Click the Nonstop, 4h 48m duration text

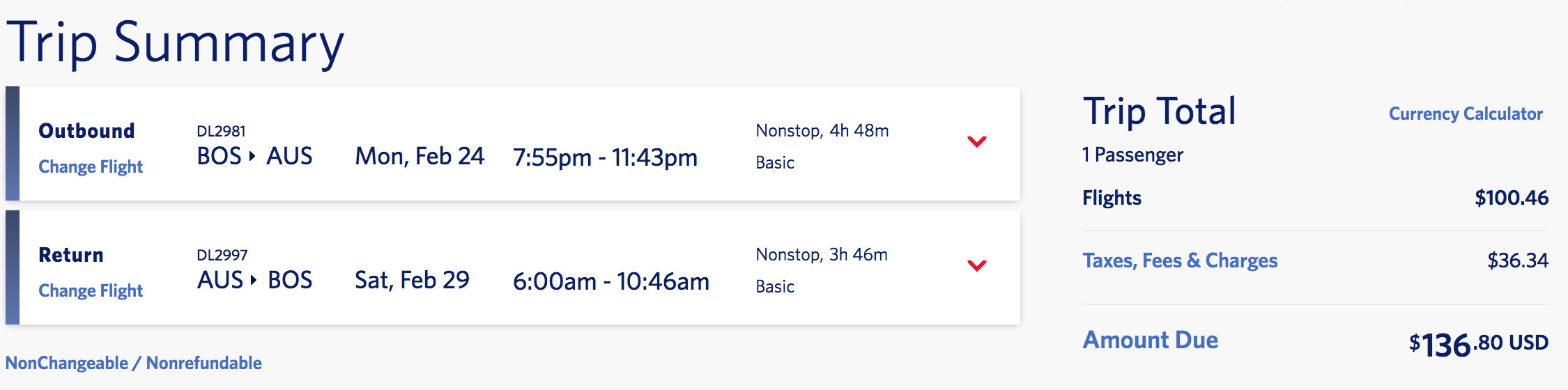(822, 131)
